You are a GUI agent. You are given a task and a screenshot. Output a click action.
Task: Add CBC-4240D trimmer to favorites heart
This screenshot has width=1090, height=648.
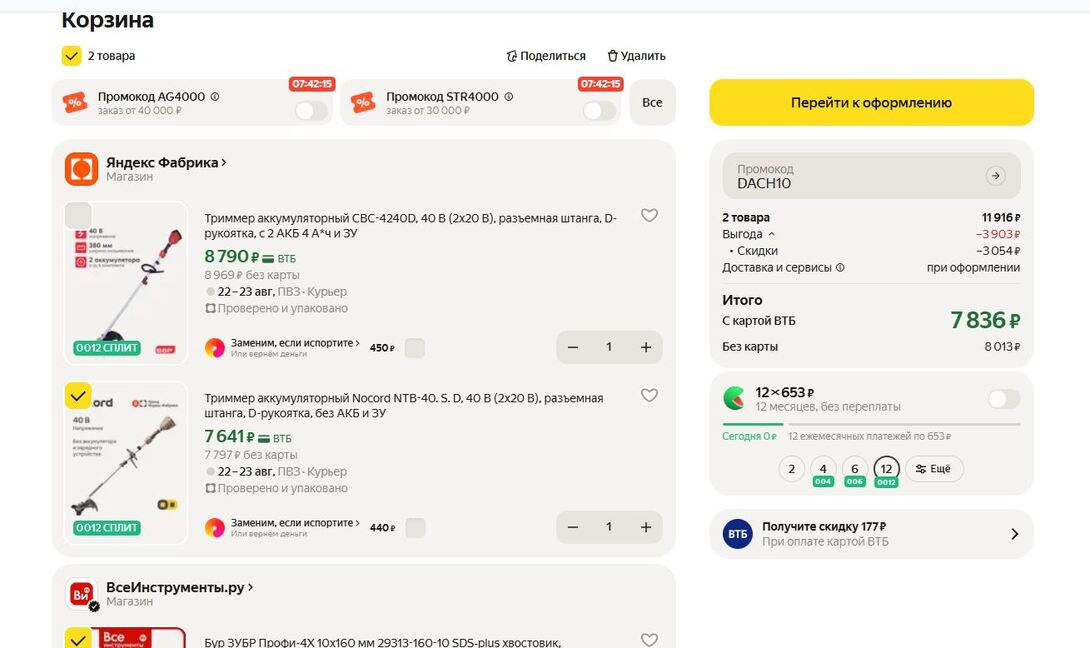tap(649, 216)
